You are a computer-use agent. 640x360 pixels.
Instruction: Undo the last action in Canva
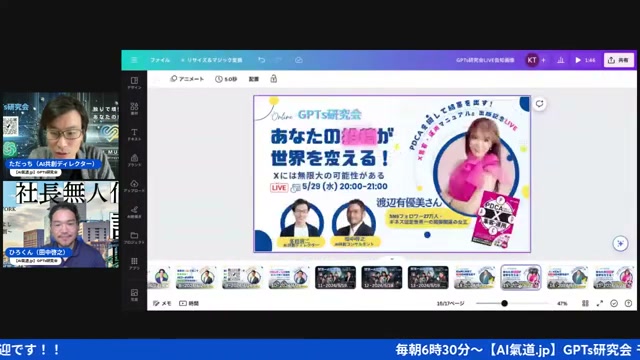click(x=262, y=60)
